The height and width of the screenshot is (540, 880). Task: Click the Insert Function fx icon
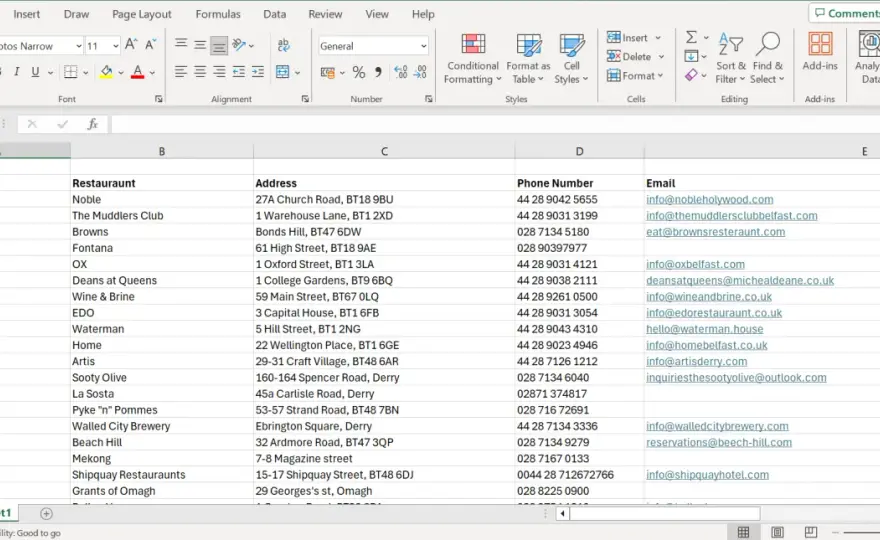click(x=93, y=124)
